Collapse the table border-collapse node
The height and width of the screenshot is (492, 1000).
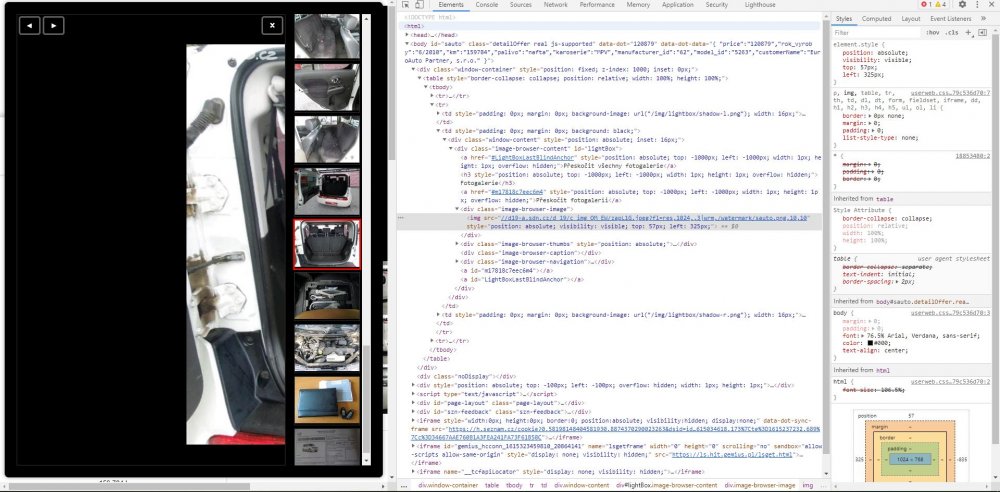coord(420,78)
